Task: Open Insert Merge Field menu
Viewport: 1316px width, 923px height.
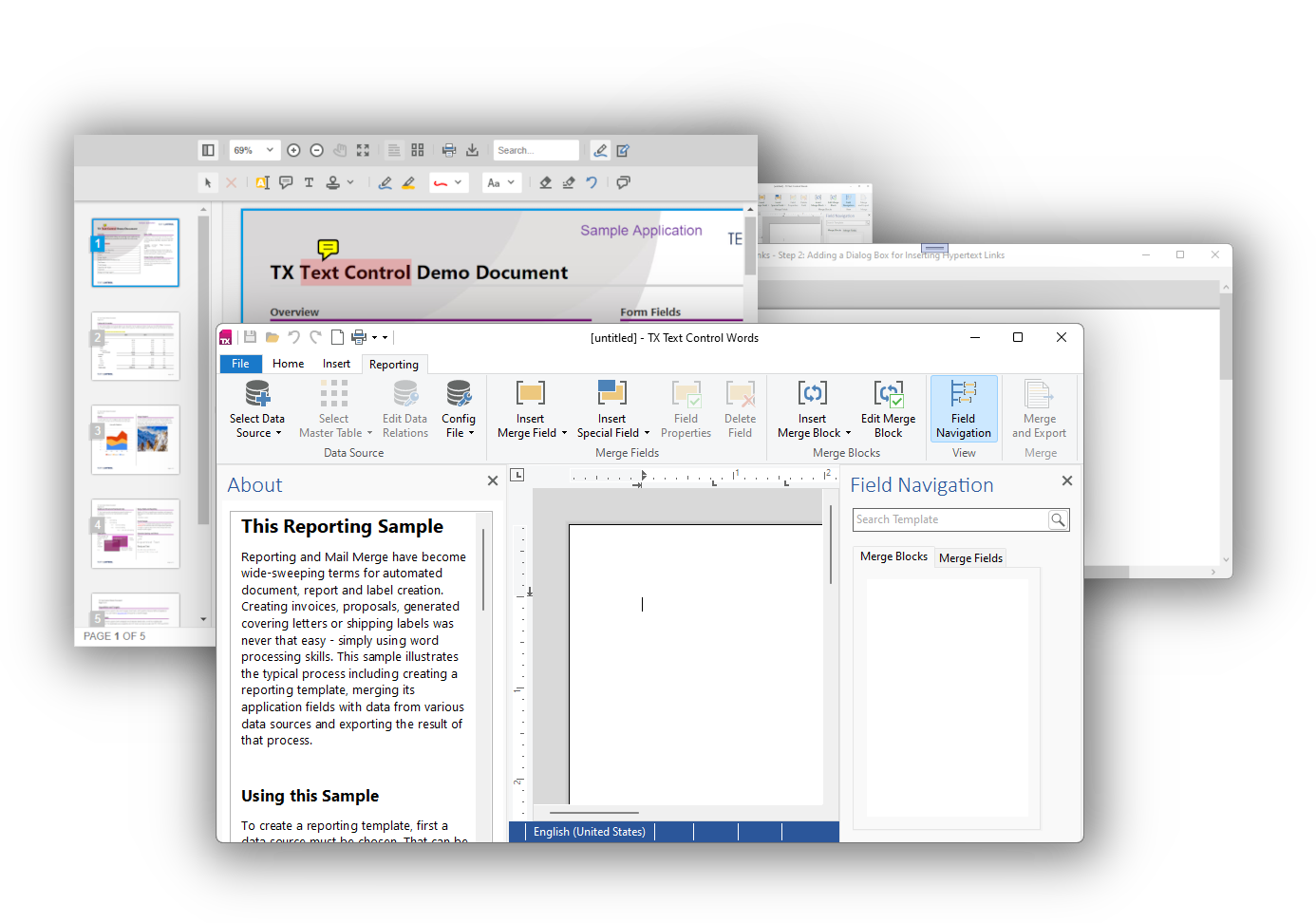Action: tap(531, 409)
